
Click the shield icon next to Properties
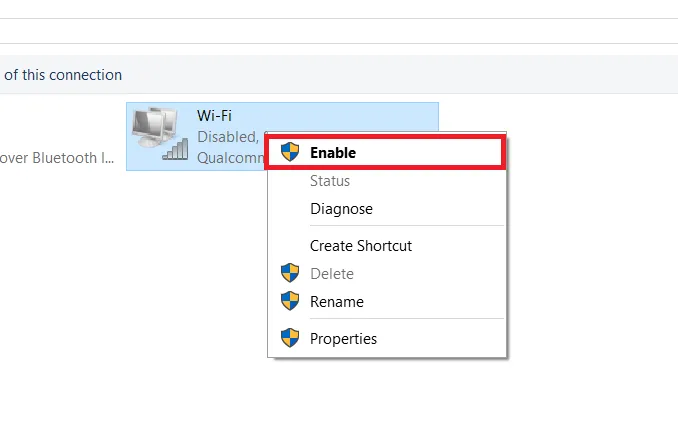[290, 338]
